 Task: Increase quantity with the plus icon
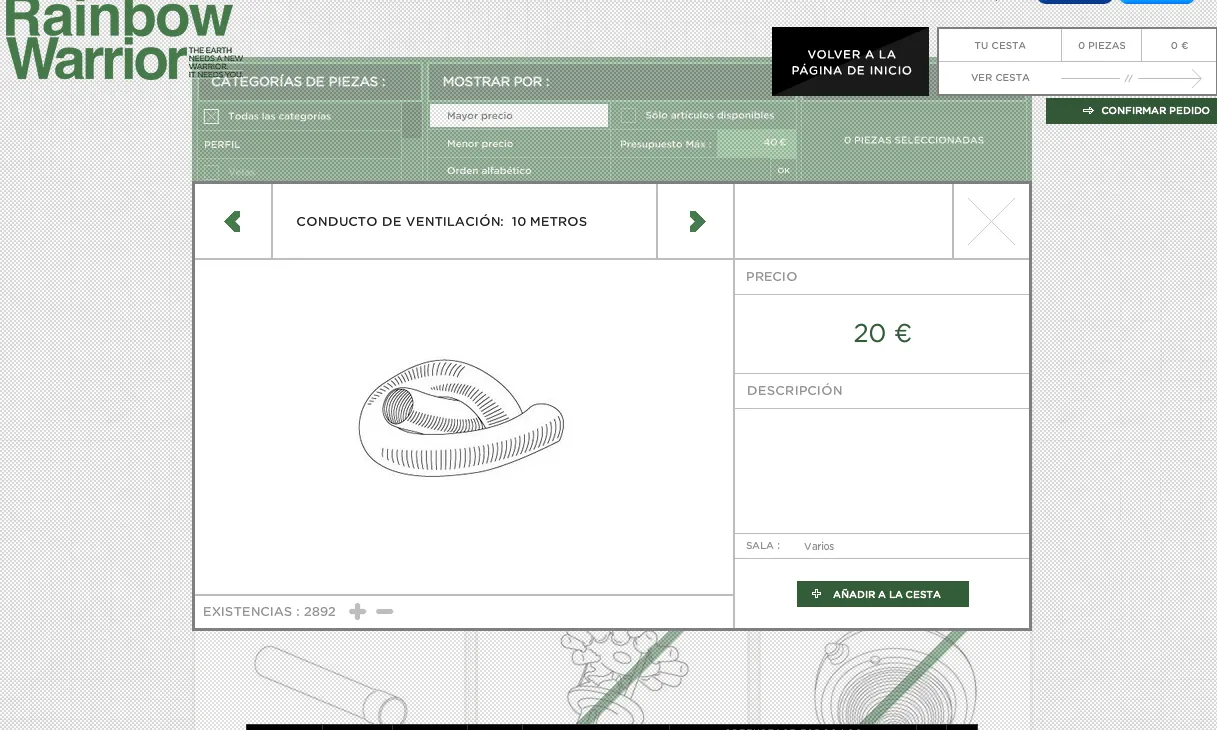tap(357, 611)
